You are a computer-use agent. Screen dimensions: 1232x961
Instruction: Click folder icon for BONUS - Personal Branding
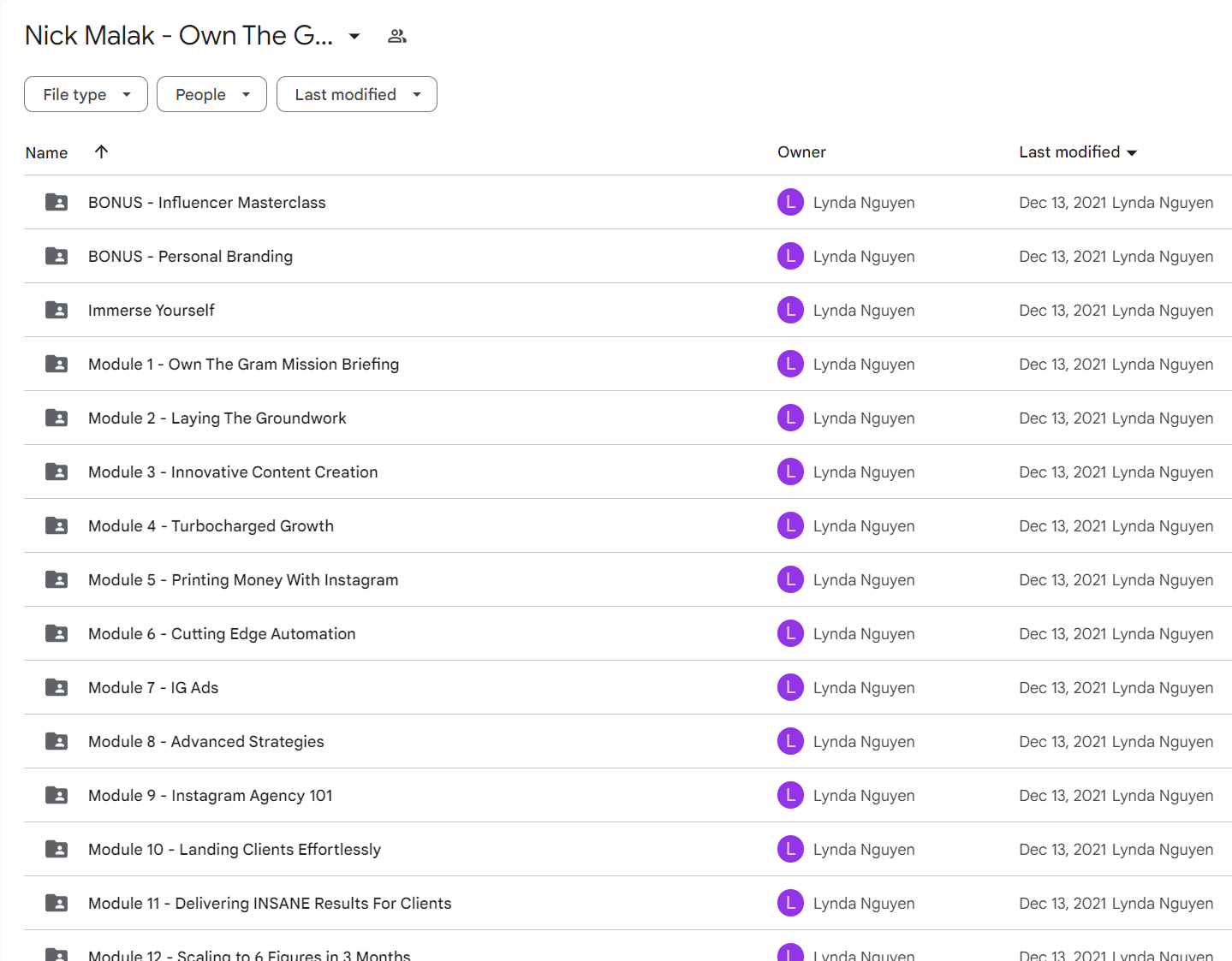57,256
